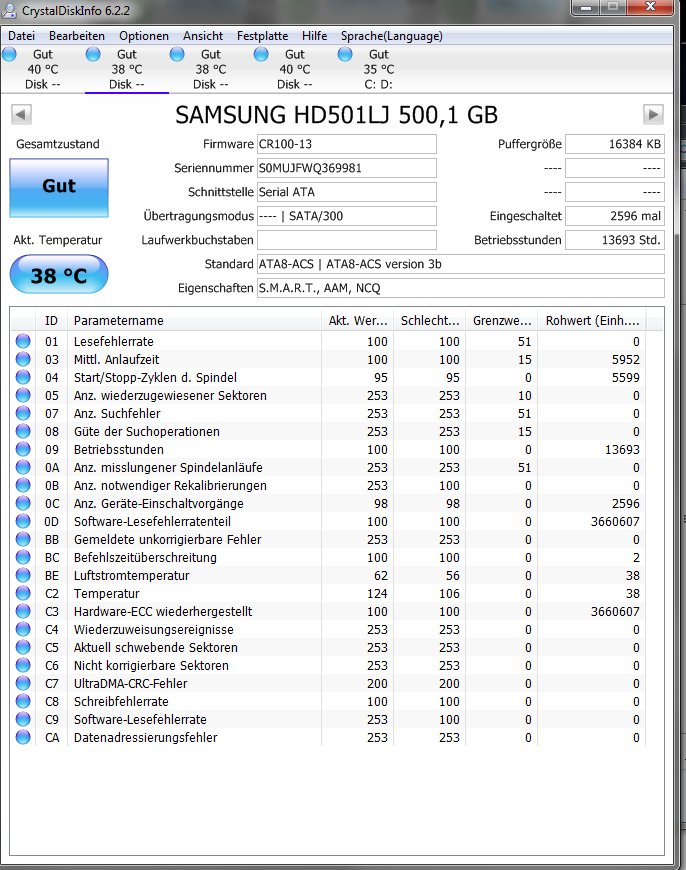The image size is (686, 870).
Task: Click the serial number field S0MUJFWQ369981
Action: click(347, 168)
